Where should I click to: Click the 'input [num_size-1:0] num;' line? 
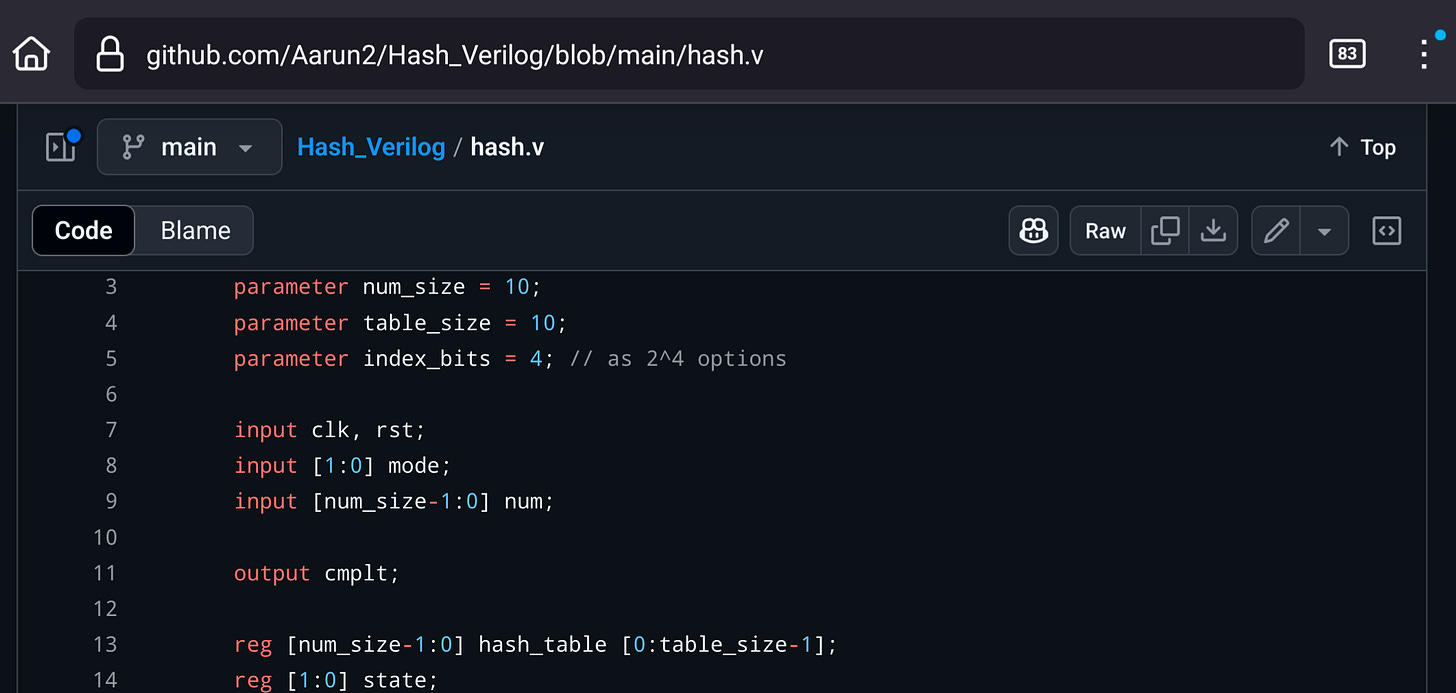[394, 501]
